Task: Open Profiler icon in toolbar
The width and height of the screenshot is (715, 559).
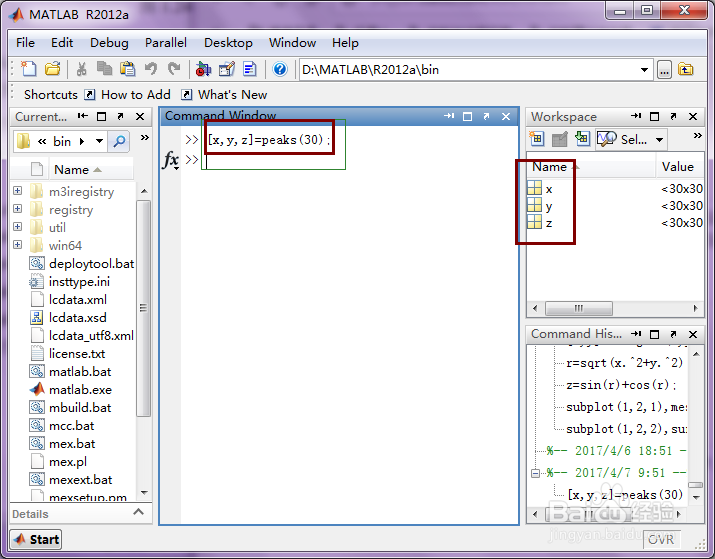Action: click(250, 69)
